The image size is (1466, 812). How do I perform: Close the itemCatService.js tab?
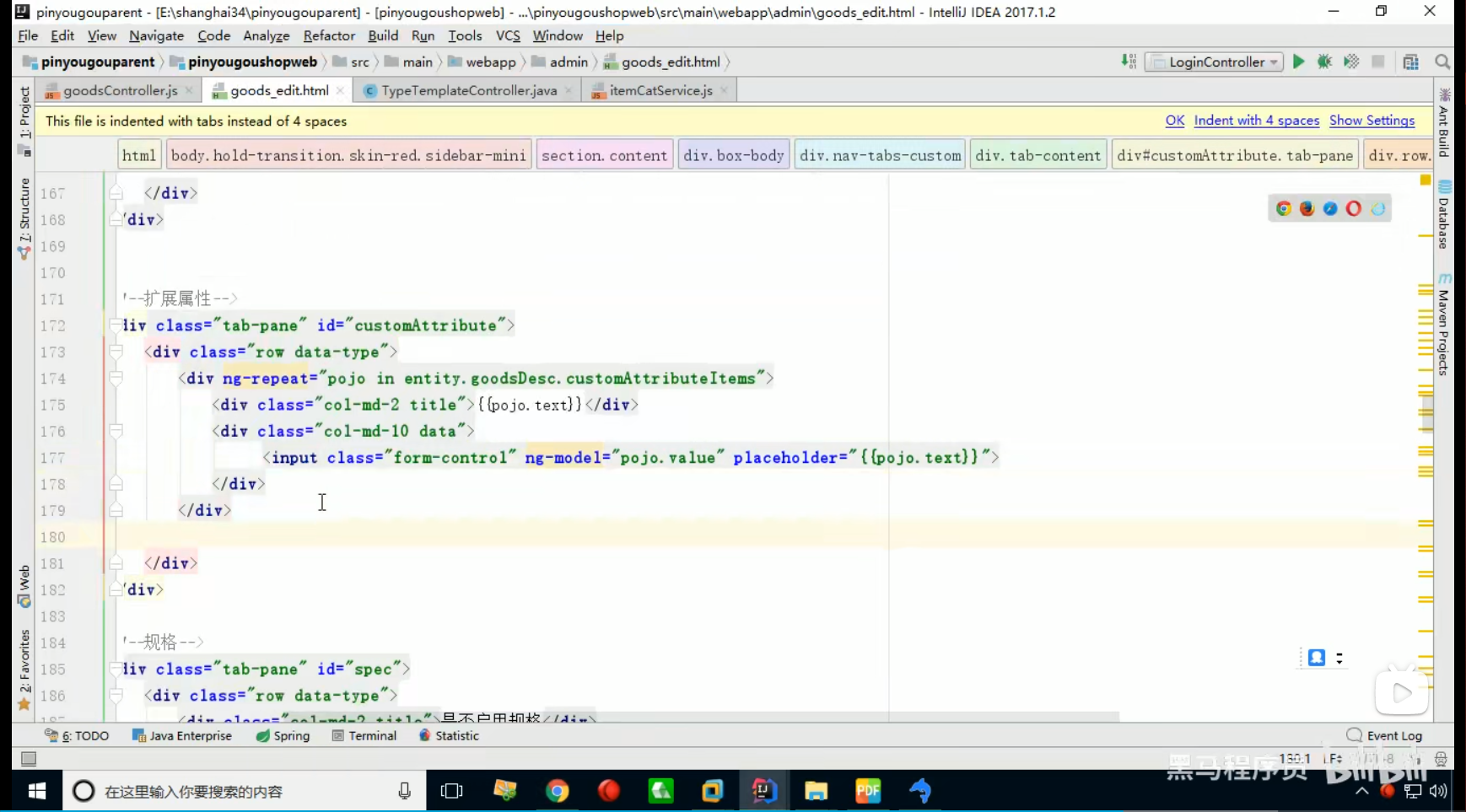pos(724,90)
